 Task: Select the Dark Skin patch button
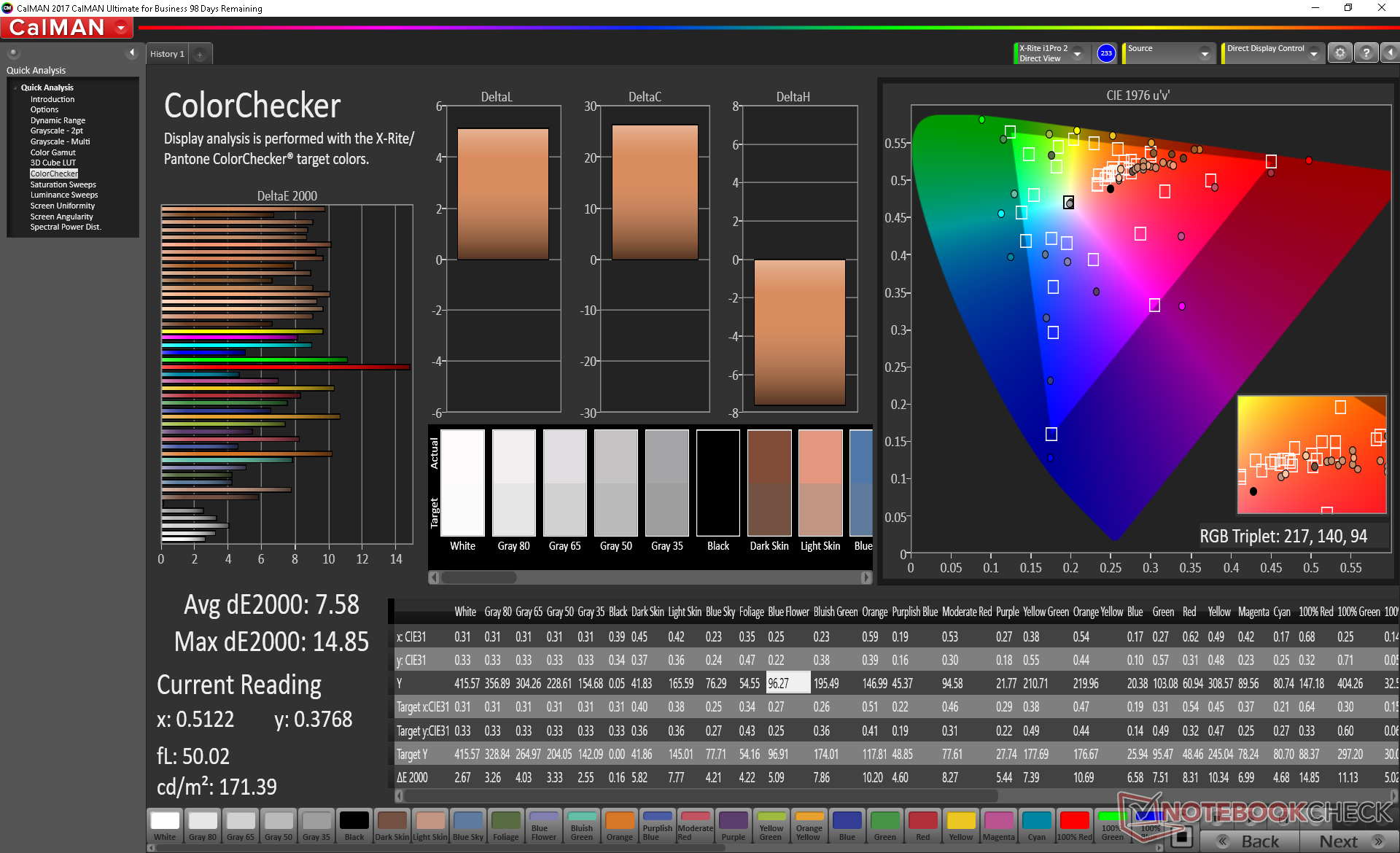point(392,825)
